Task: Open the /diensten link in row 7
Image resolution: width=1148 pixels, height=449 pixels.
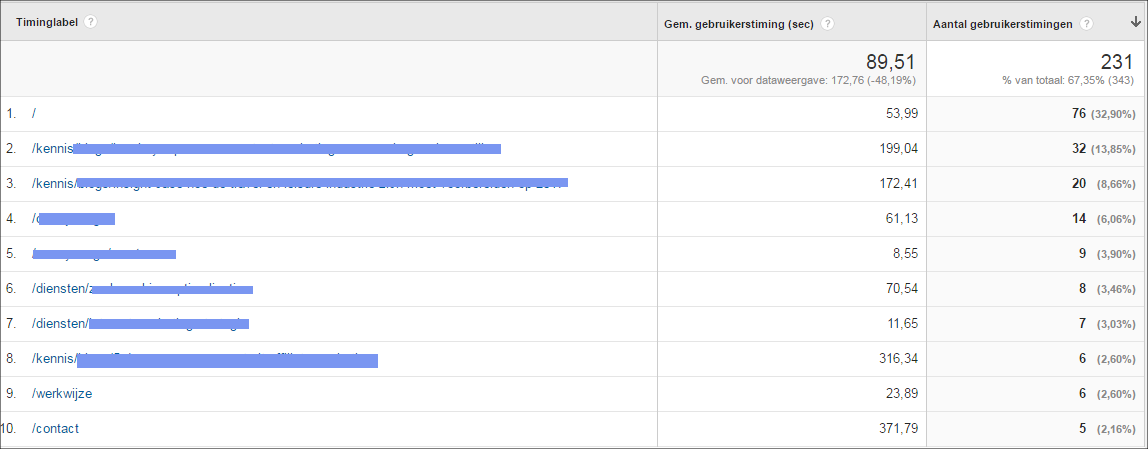Action: 140,324
